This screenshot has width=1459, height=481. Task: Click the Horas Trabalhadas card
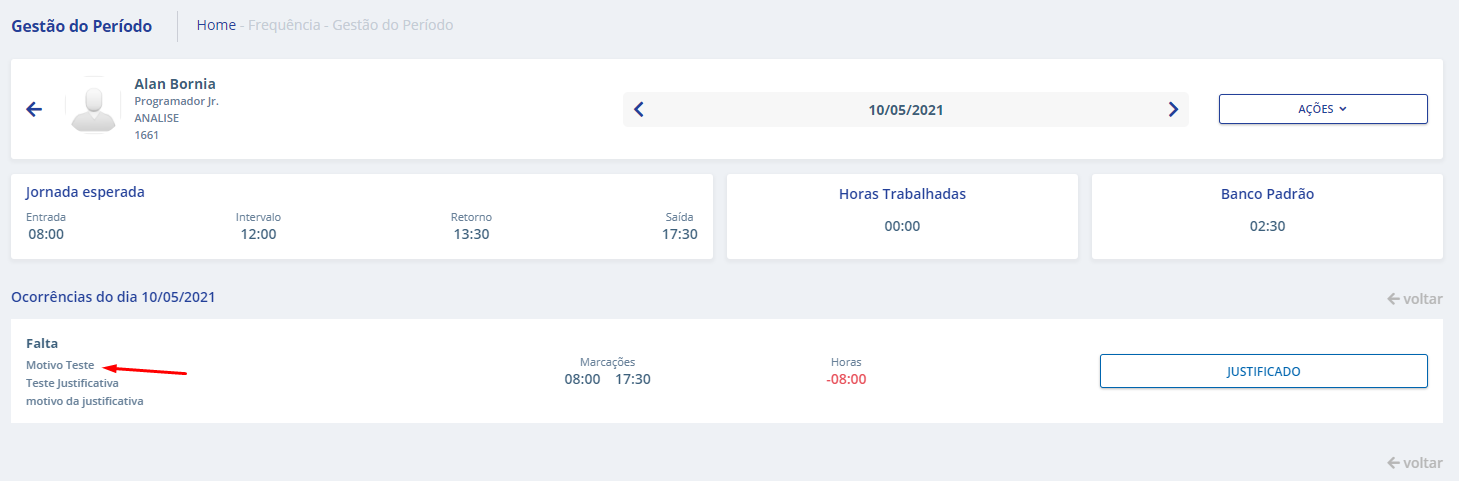(902, 216)
